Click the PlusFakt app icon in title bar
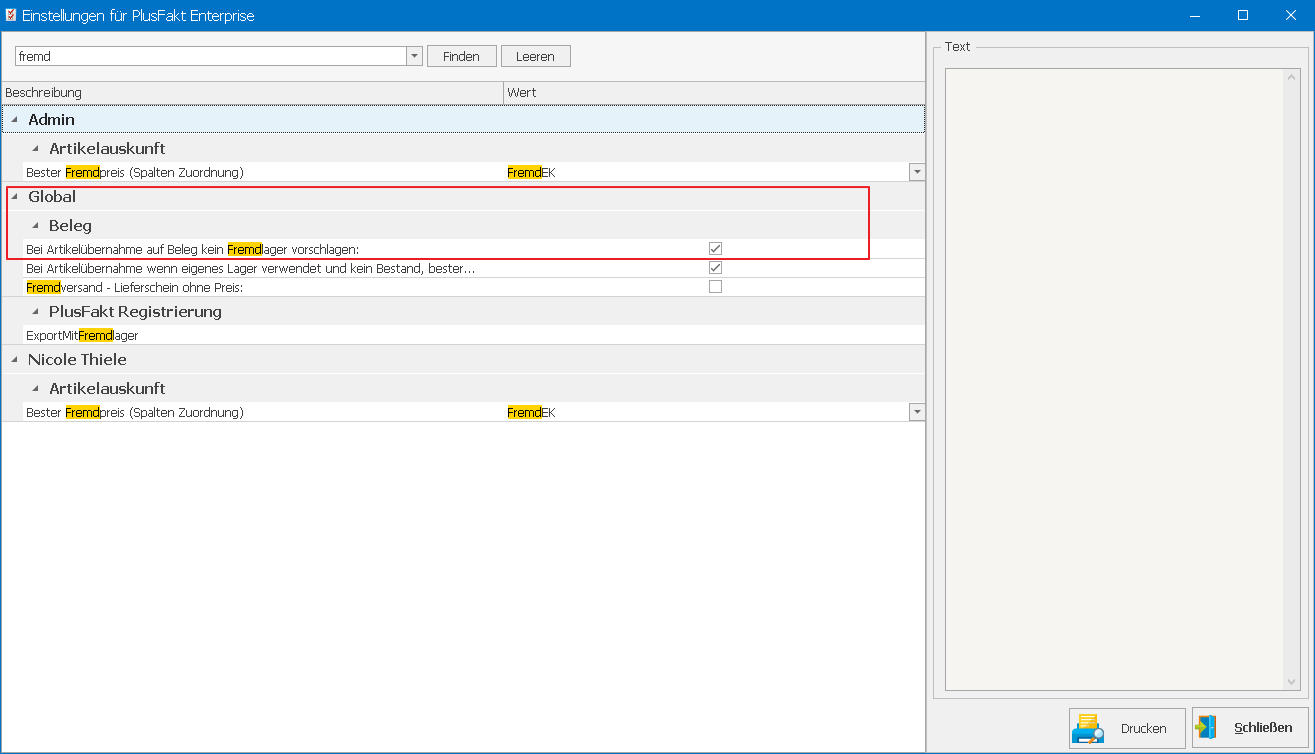Viewport: 1315px width, 754px height. click(x=11, y=15)
